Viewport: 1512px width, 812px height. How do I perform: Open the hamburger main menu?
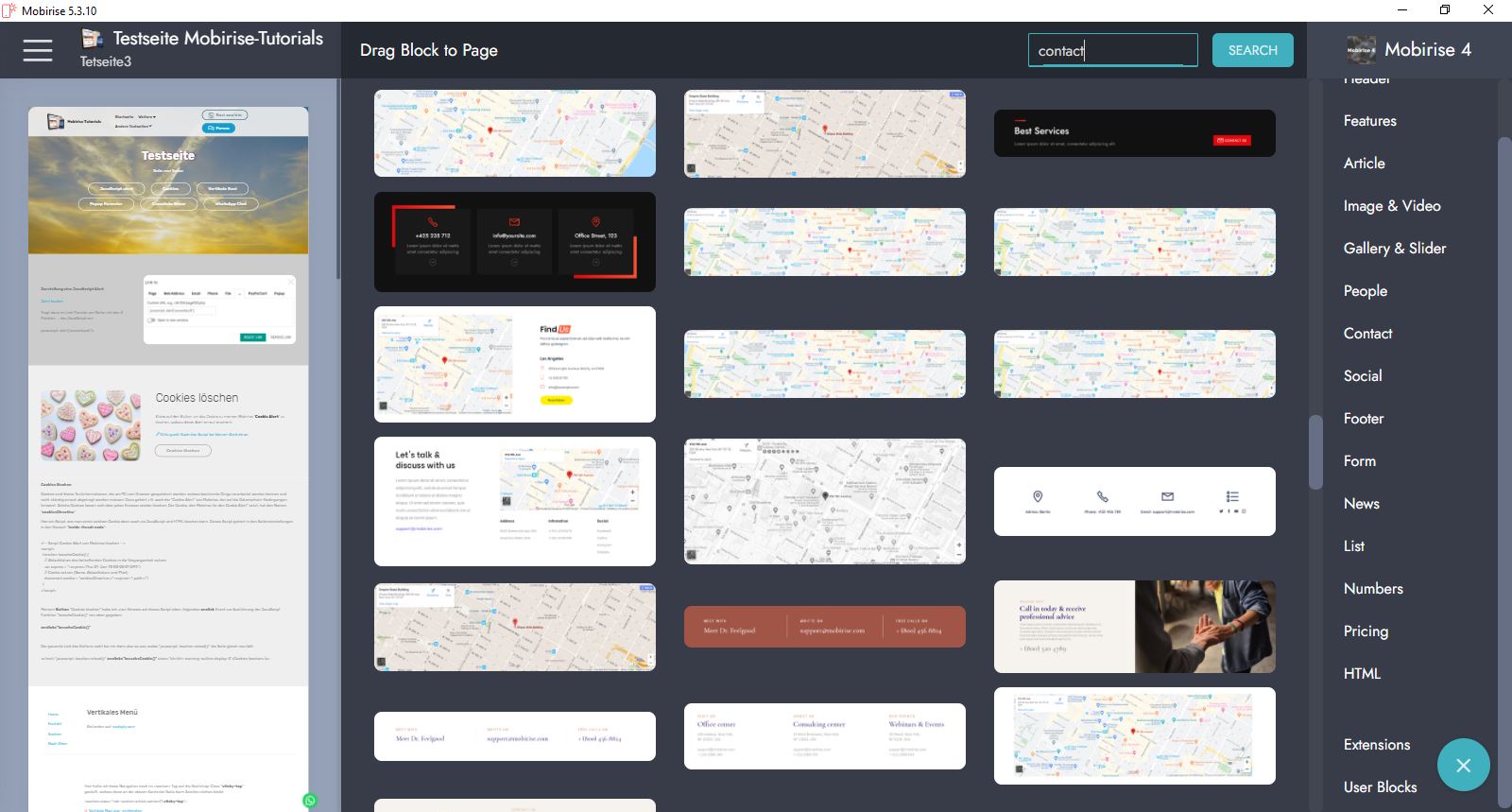pyautogui.click(x=38, y=50)
